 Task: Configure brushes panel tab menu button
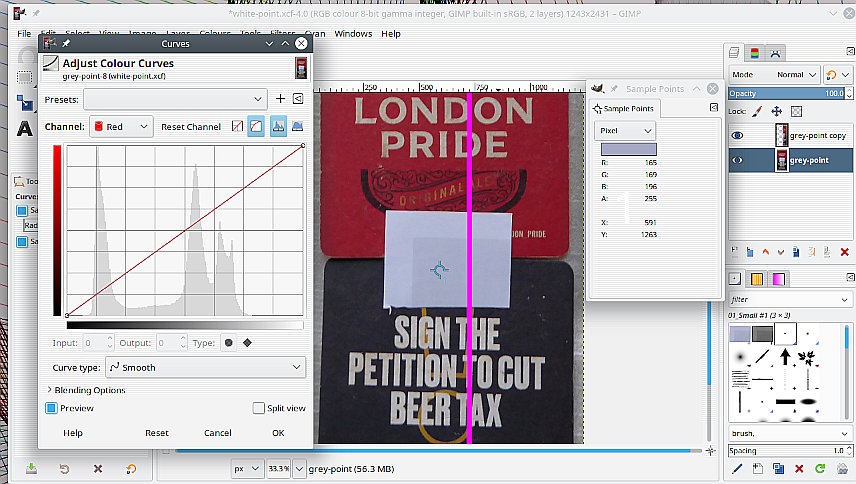850,278
